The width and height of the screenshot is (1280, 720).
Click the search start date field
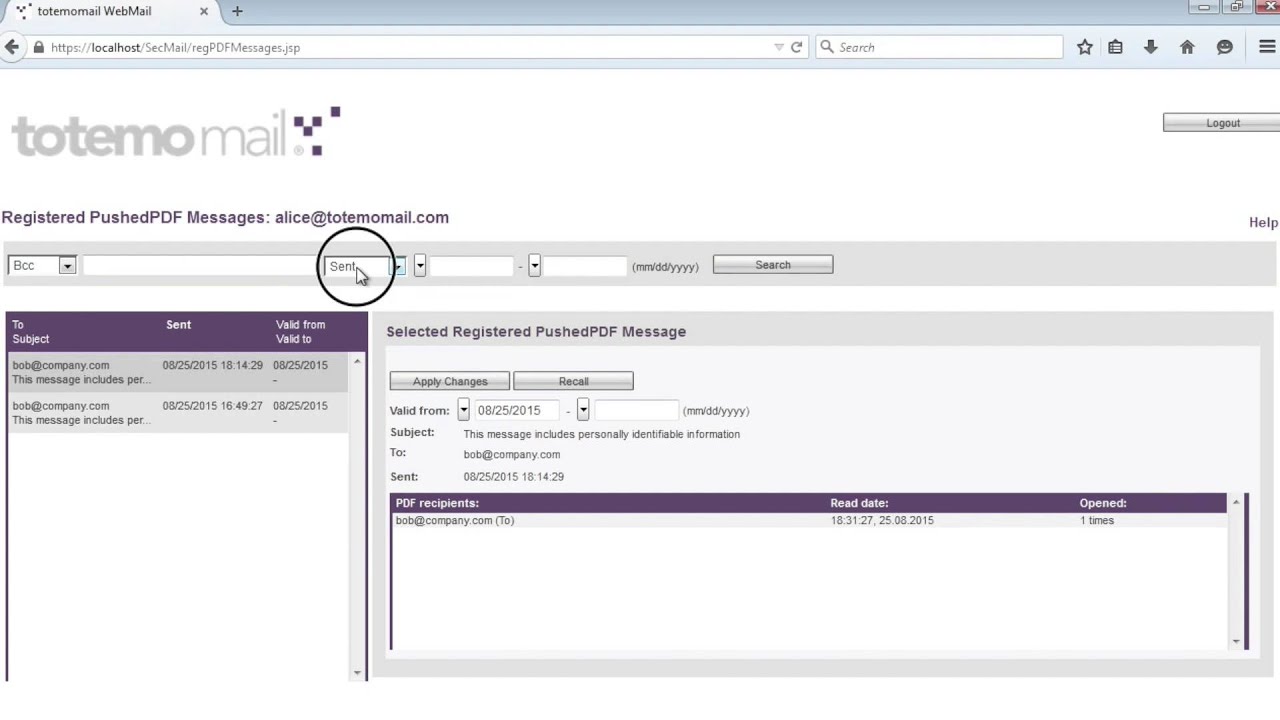click(472, 265)
